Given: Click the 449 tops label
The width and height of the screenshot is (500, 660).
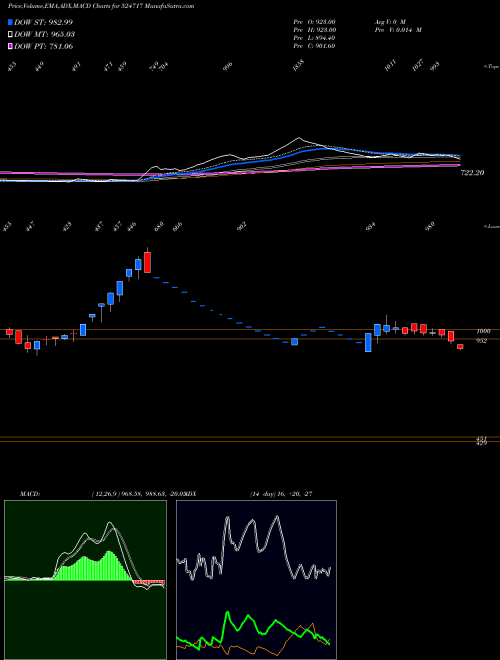Looking at the screenshot, I should 40,67.
